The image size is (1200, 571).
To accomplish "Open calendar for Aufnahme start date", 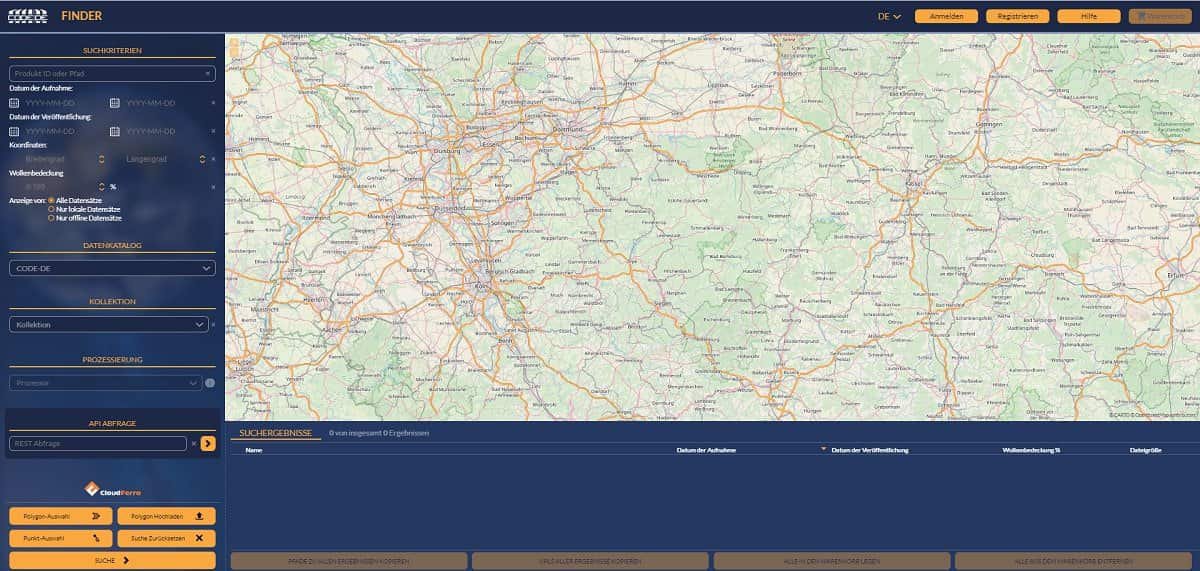I will tap(14, 103).
